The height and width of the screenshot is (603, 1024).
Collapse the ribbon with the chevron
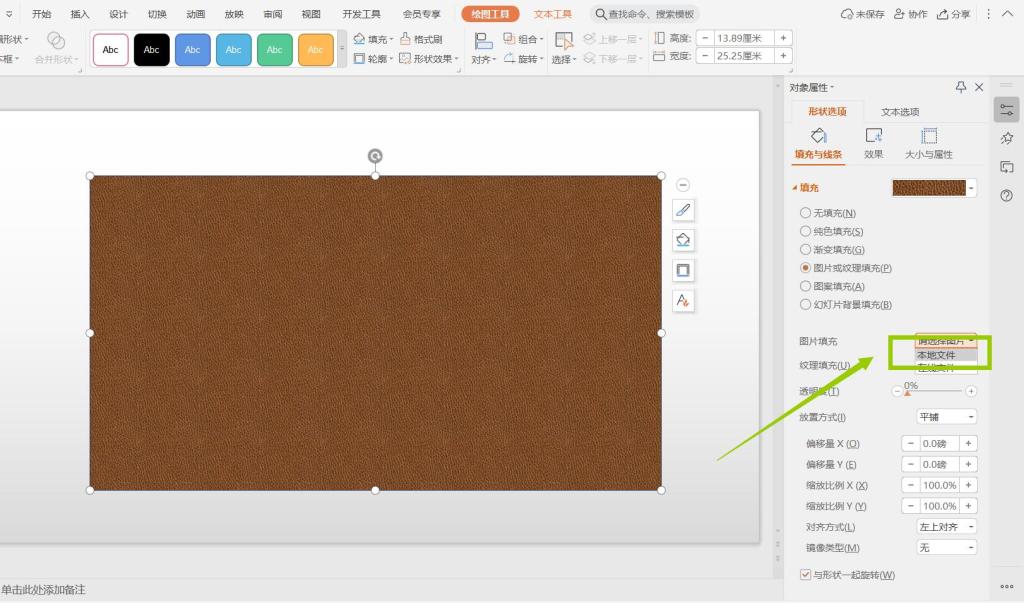coord(1007,14)
